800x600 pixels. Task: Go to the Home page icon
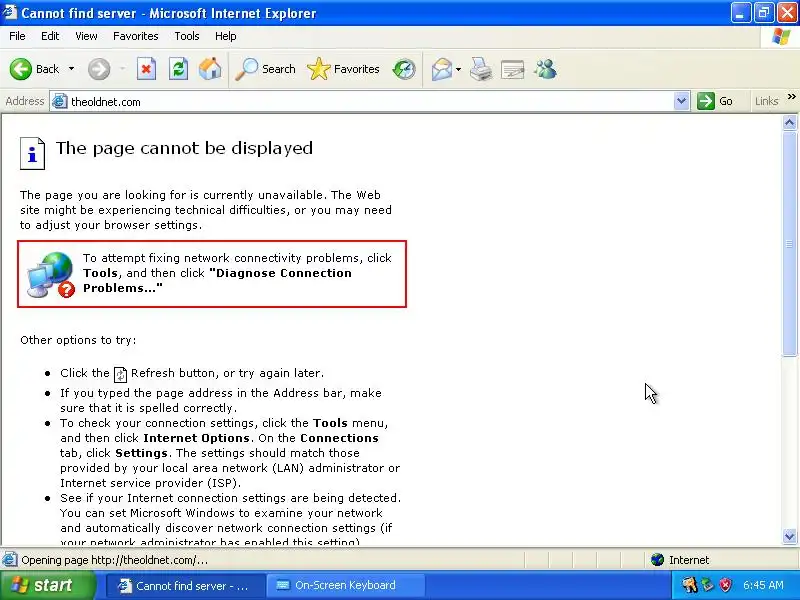coord(210,69)
